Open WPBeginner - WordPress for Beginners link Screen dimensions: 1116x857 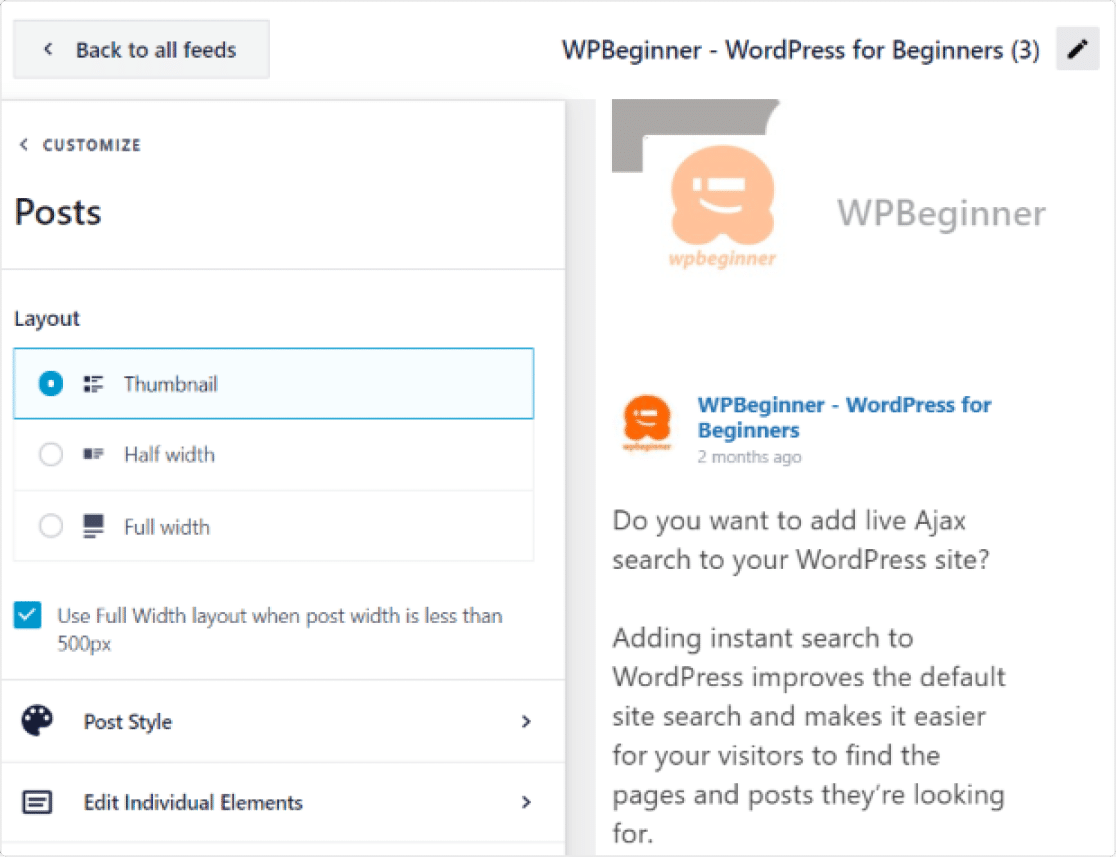tap(844, 417)
